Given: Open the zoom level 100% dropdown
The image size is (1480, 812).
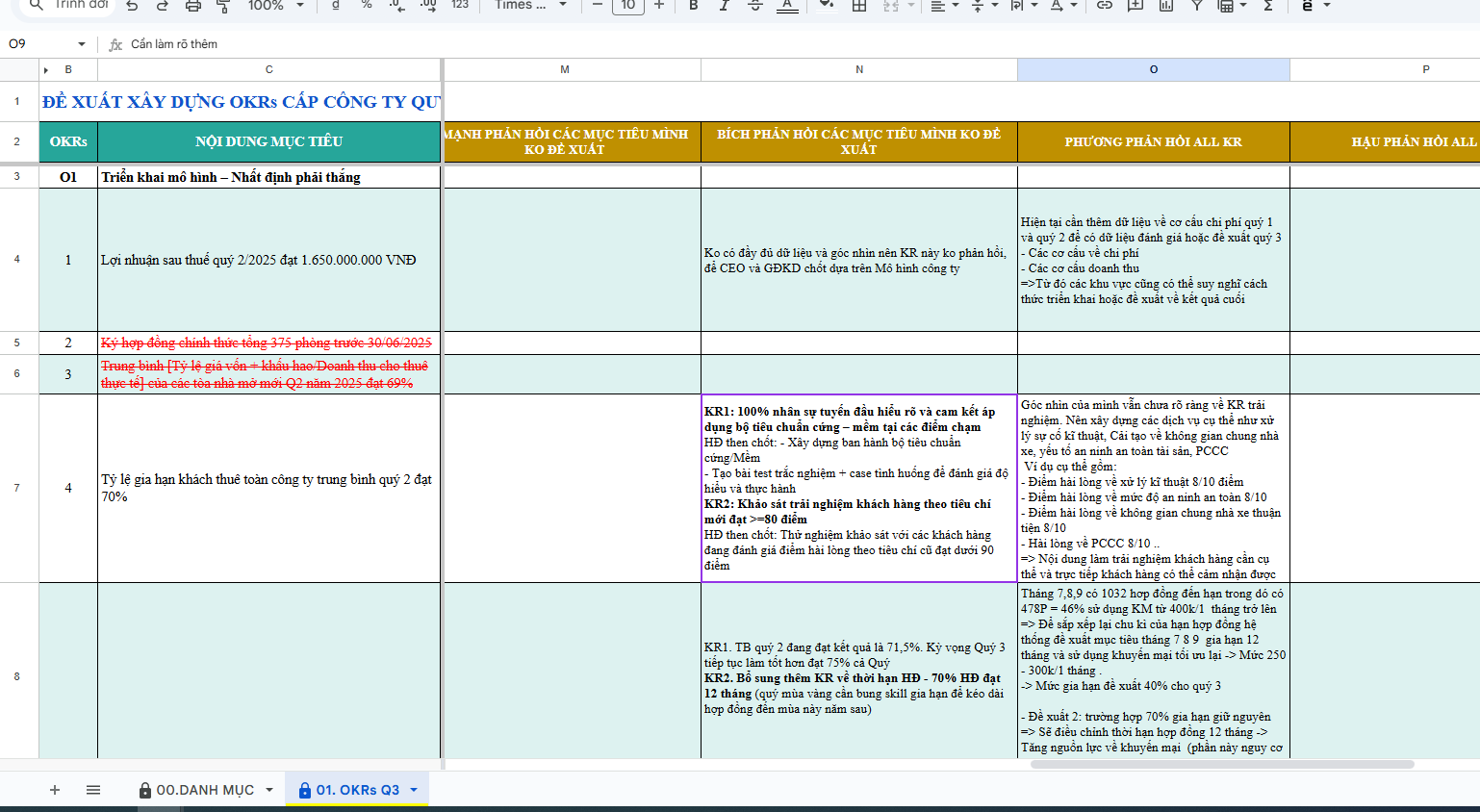Looking at the screenshot, I should [275, 6].
